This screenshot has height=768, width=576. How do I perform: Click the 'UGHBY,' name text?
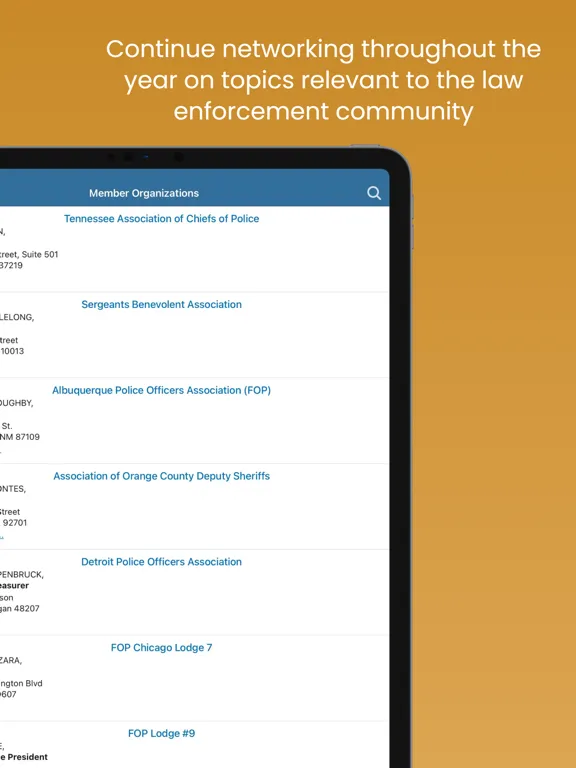coord(17,403)
